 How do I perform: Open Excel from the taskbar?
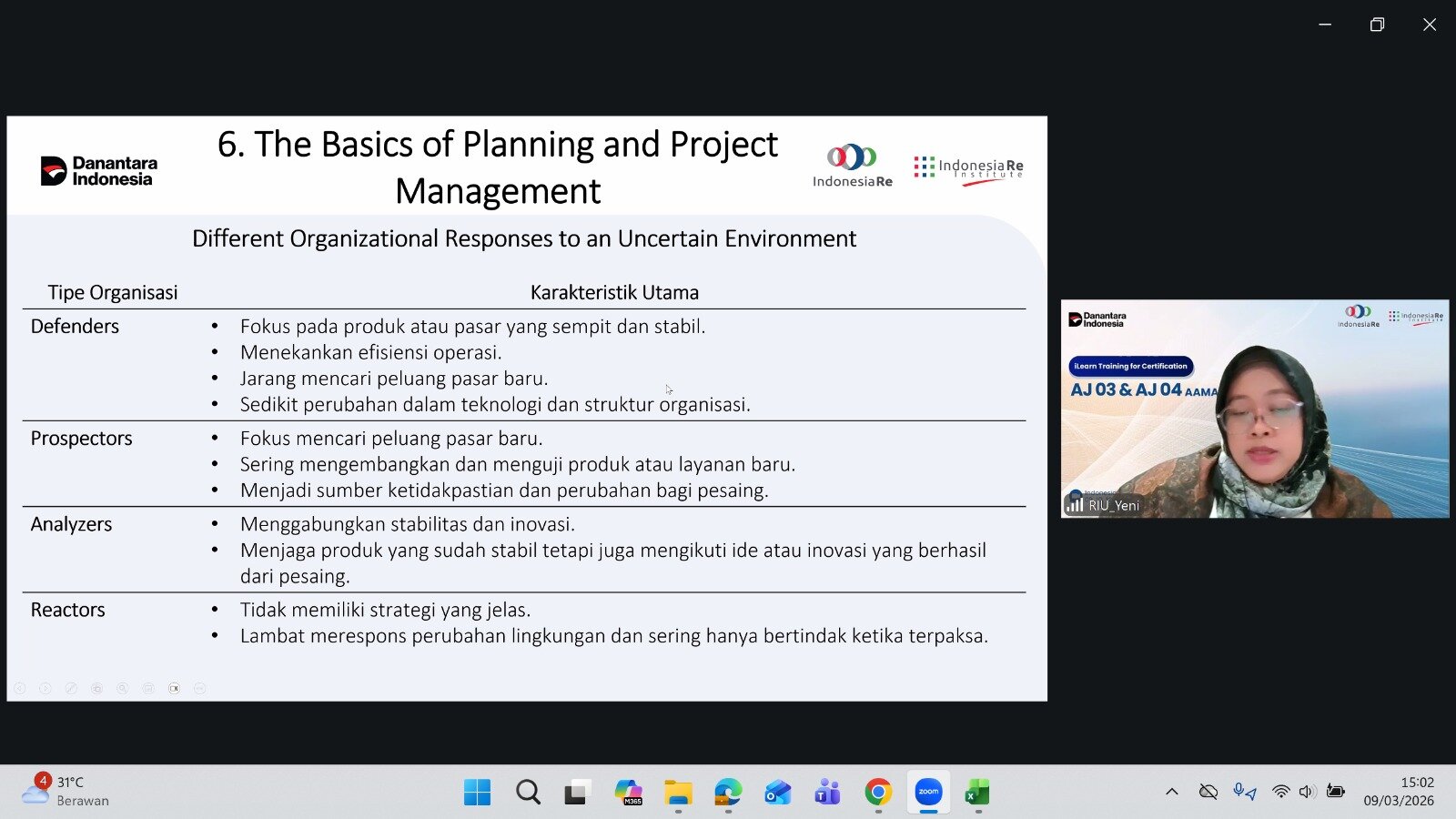coord(977,793)
